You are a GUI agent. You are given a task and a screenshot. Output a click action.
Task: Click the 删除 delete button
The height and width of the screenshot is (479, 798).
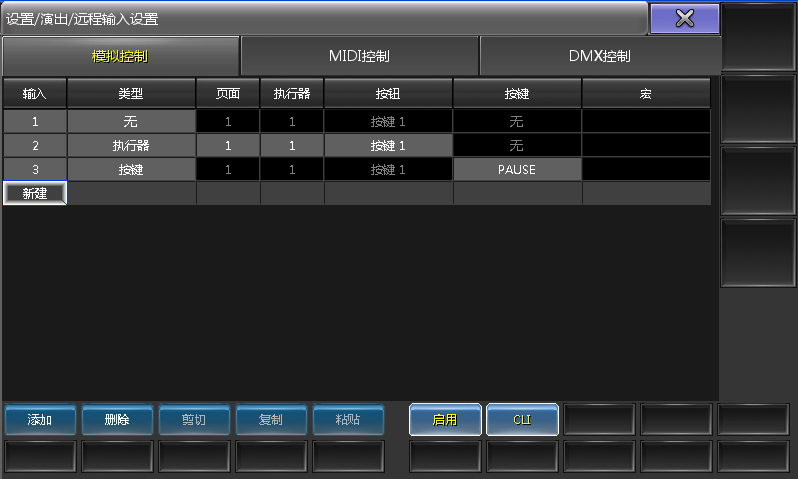pyautogui.click(x=117, y=420)
